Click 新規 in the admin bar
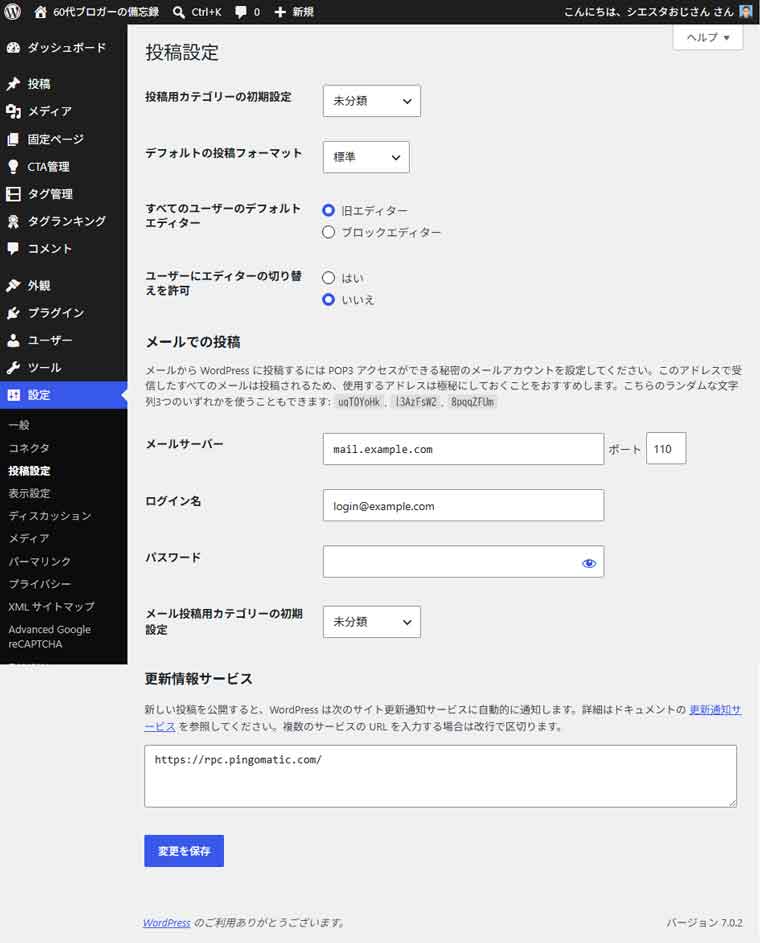This screenshot has width=760, height=943. tap(304, 12)
